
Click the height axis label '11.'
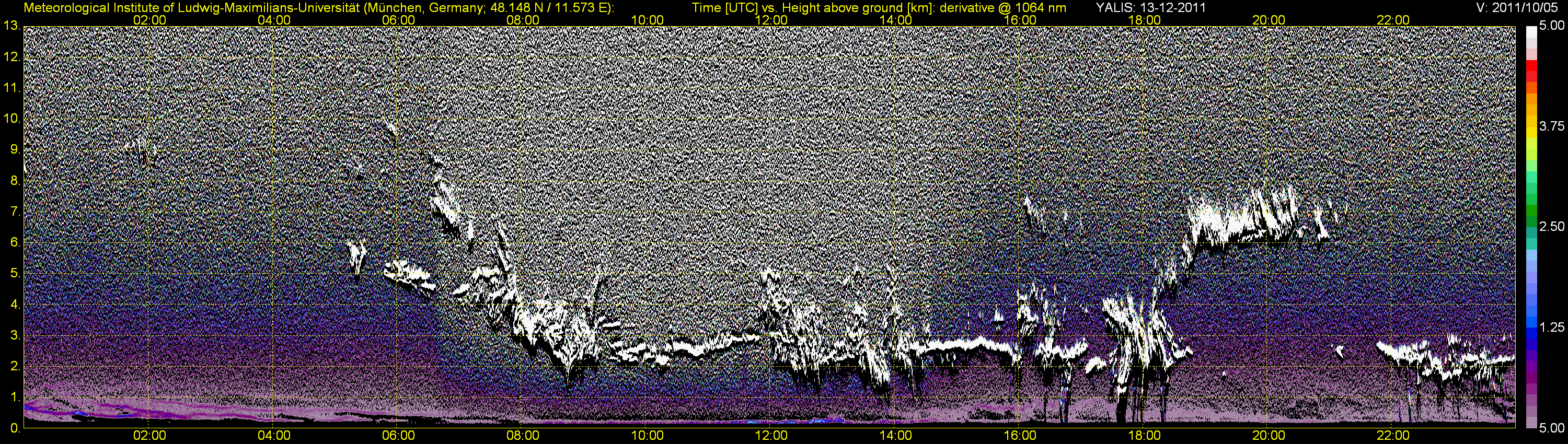(12, 88)
